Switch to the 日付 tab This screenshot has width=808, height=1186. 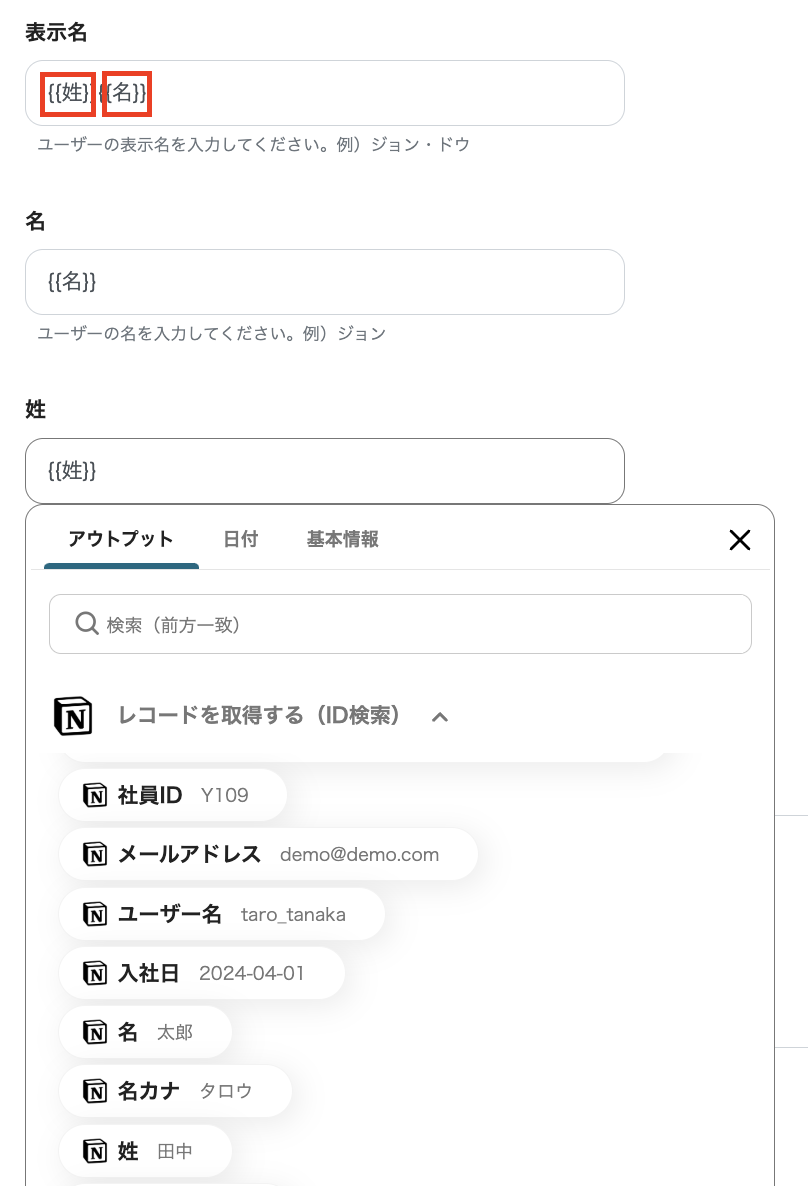coord(240,539)
